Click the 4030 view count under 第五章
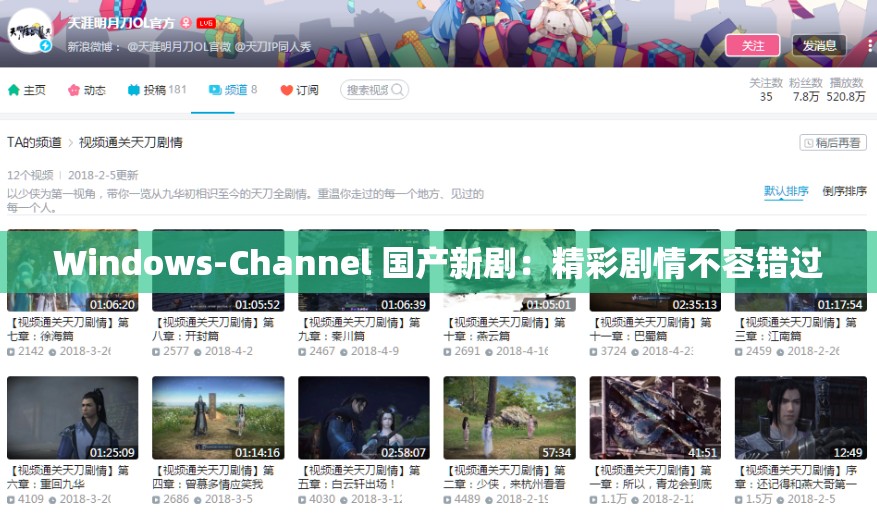The height and width of the screenshot is (524, 877). (322, 499)
